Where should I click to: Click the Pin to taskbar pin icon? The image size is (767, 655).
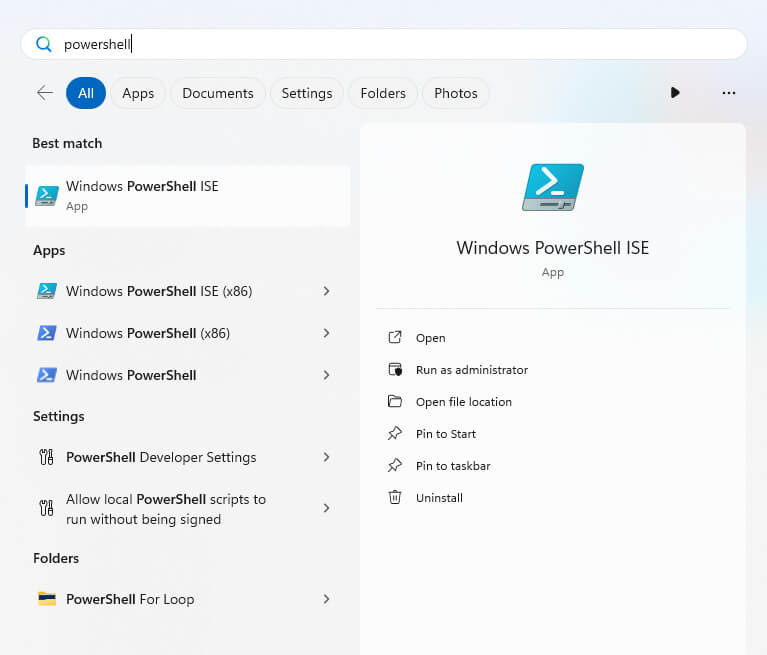[395, 465]
